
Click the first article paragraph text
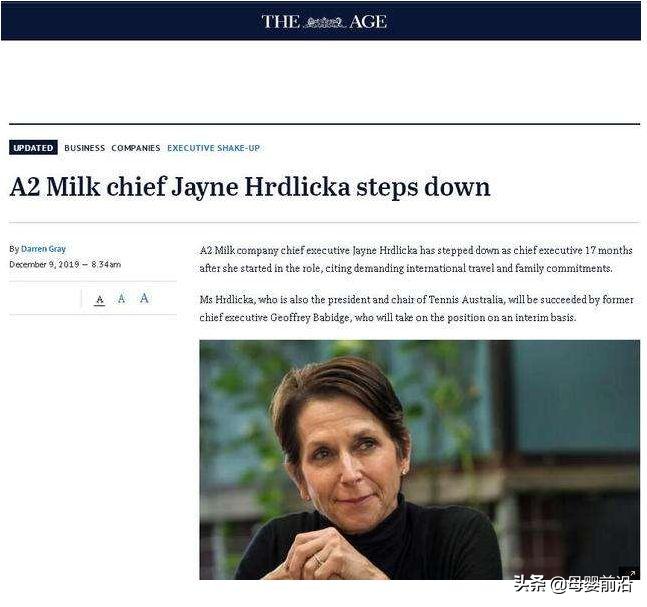tap(416, 259)
